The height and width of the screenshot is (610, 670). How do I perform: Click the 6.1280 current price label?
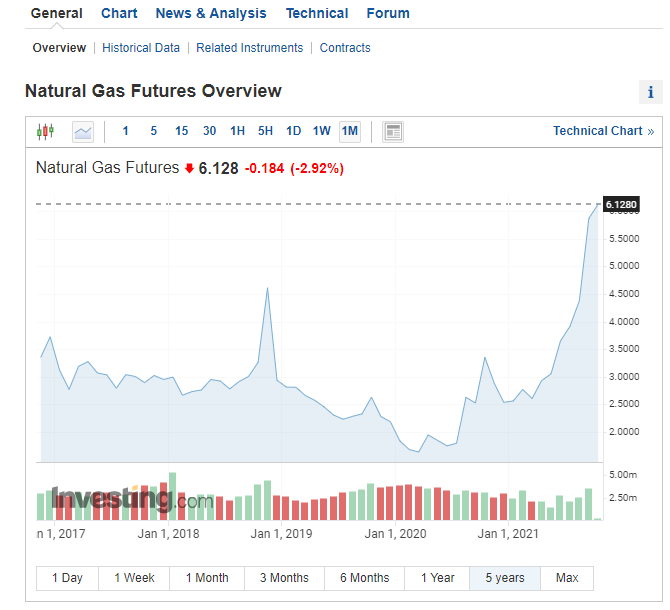pyautogui.click(x=621, y=205)
